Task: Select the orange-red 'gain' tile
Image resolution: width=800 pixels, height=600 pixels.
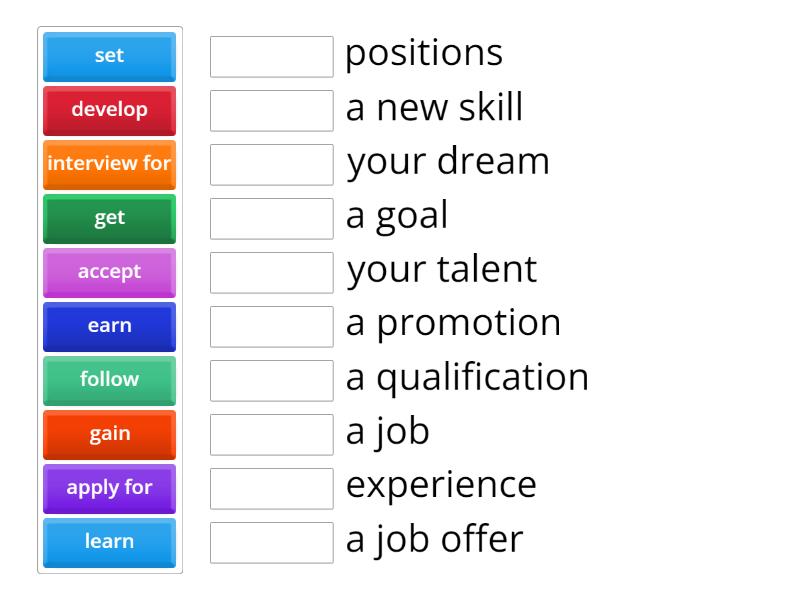Action: [109, 434]
